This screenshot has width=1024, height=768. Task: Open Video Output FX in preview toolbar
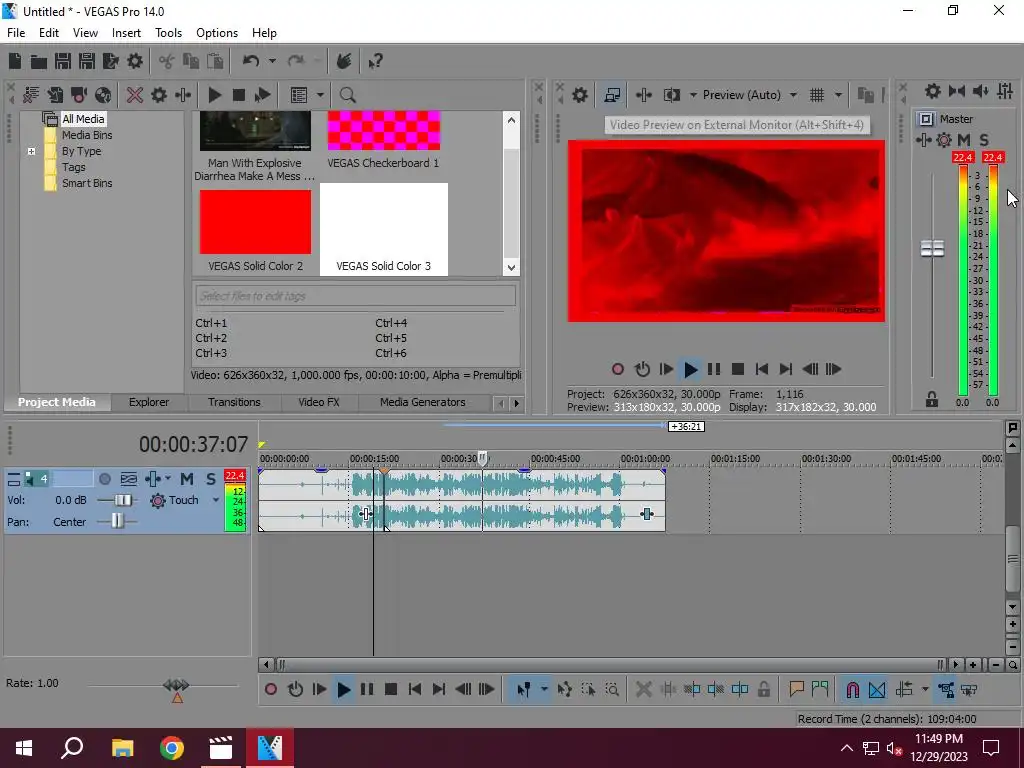pos(644,95)
